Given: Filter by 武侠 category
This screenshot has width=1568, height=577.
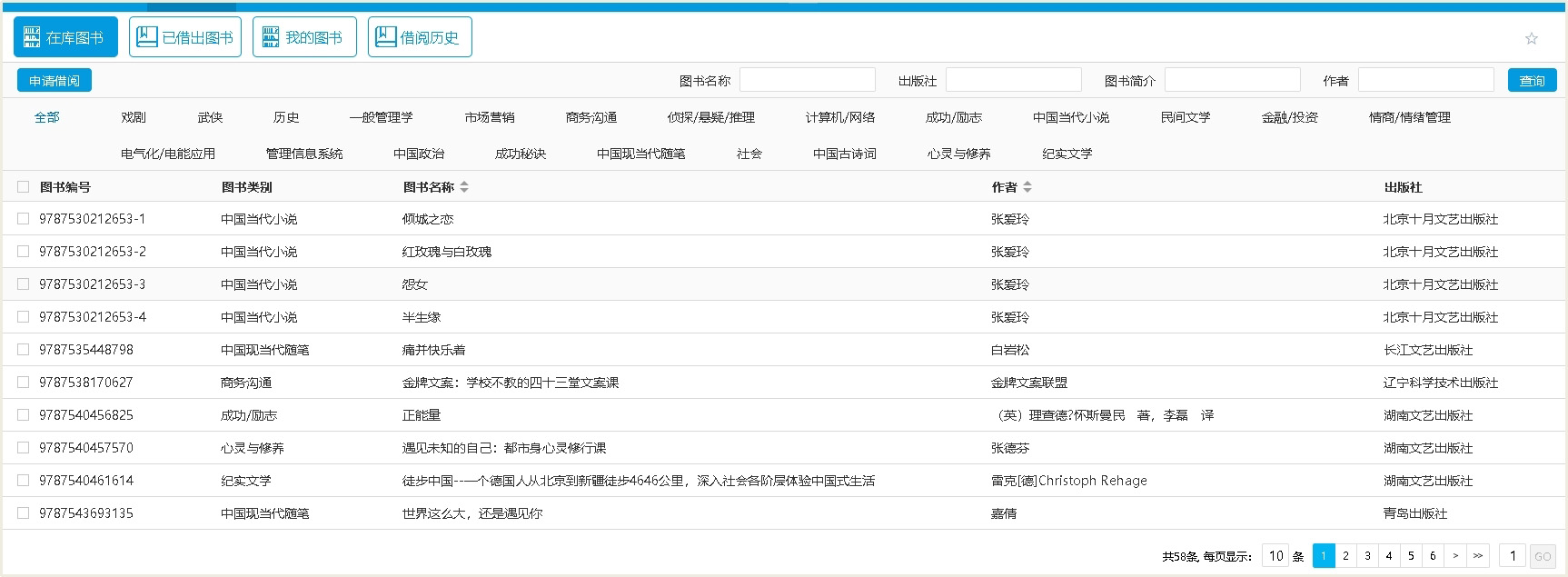Looking at the screenshot, I should pos(210,117).
